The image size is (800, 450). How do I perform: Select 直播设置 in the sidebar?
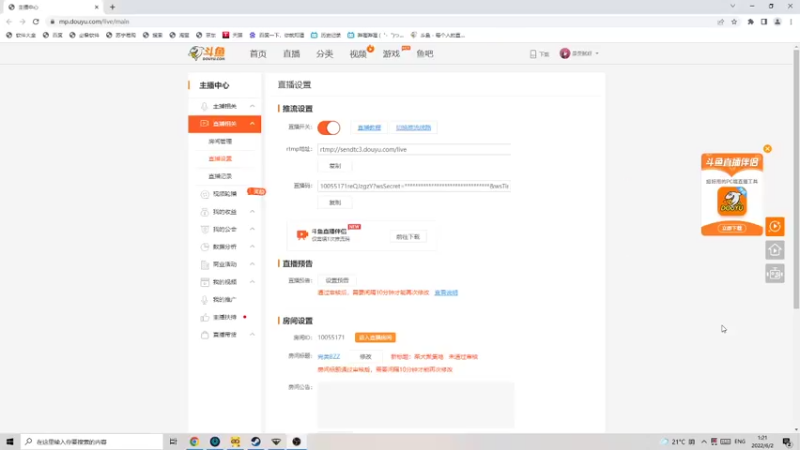click(x=220, y=159)
